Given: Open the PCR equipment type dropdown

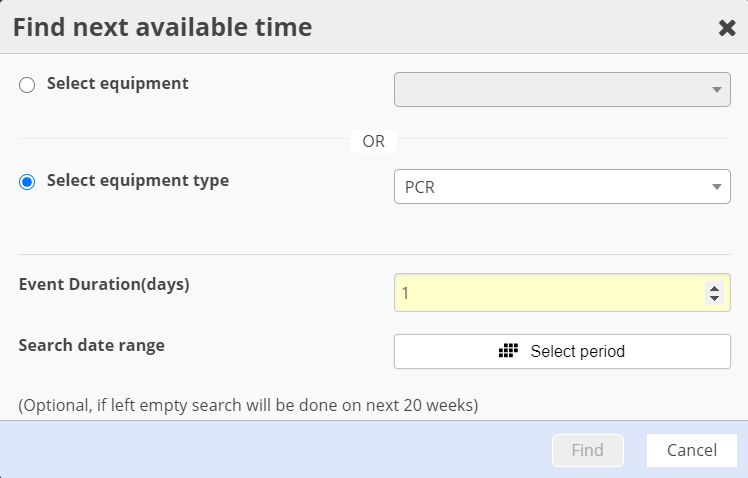Looking at the screenshot, I should [552, 186].
